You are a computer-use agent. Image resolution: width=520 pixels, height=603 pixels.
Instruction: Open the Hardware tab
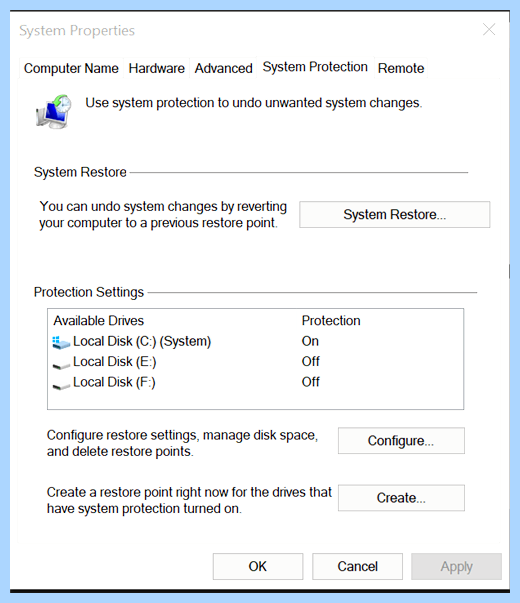click(157, 68)
